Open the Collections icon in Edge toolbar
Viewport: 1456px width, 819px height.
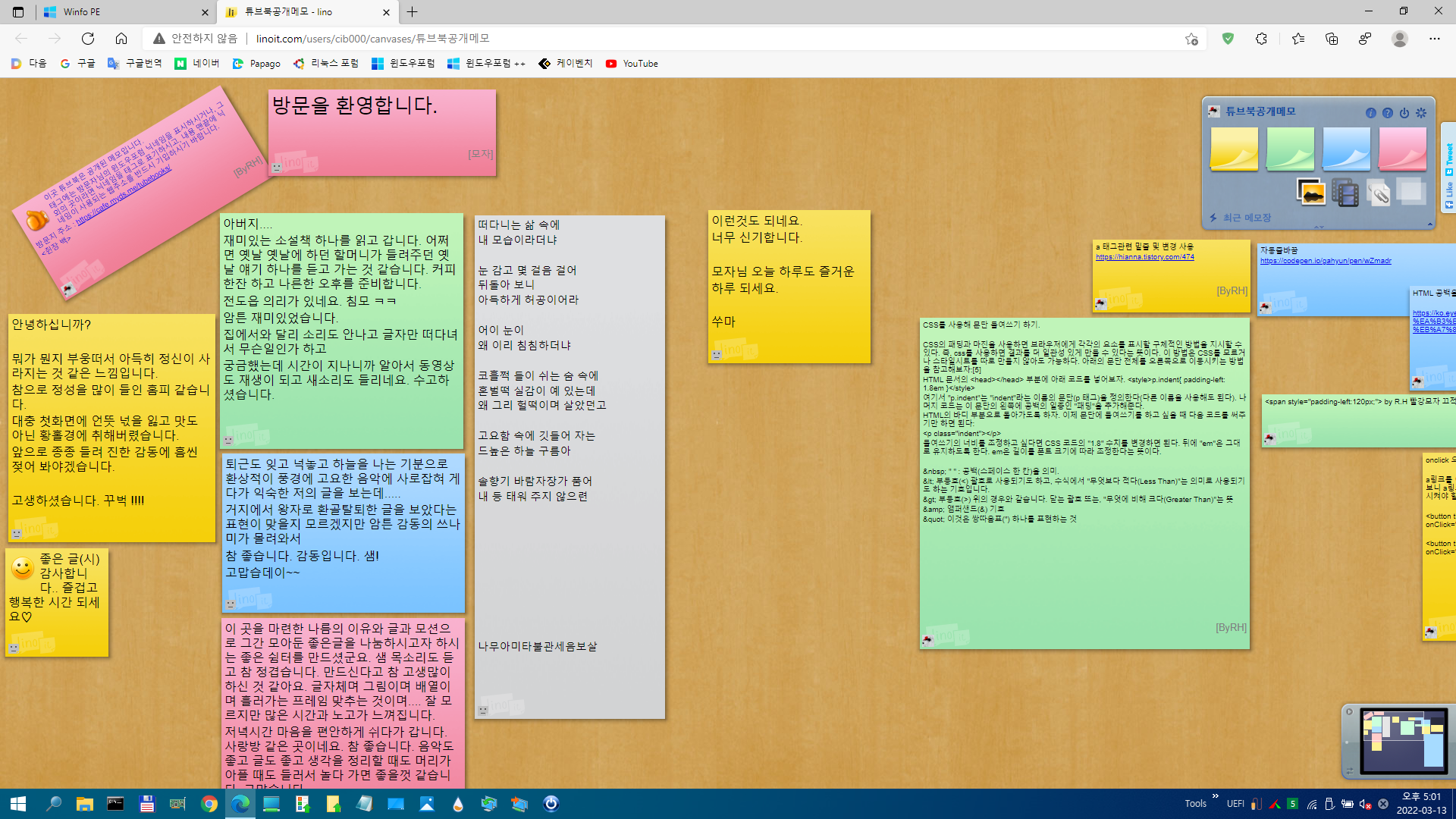pyautogui.click(x=1332, y=39)
